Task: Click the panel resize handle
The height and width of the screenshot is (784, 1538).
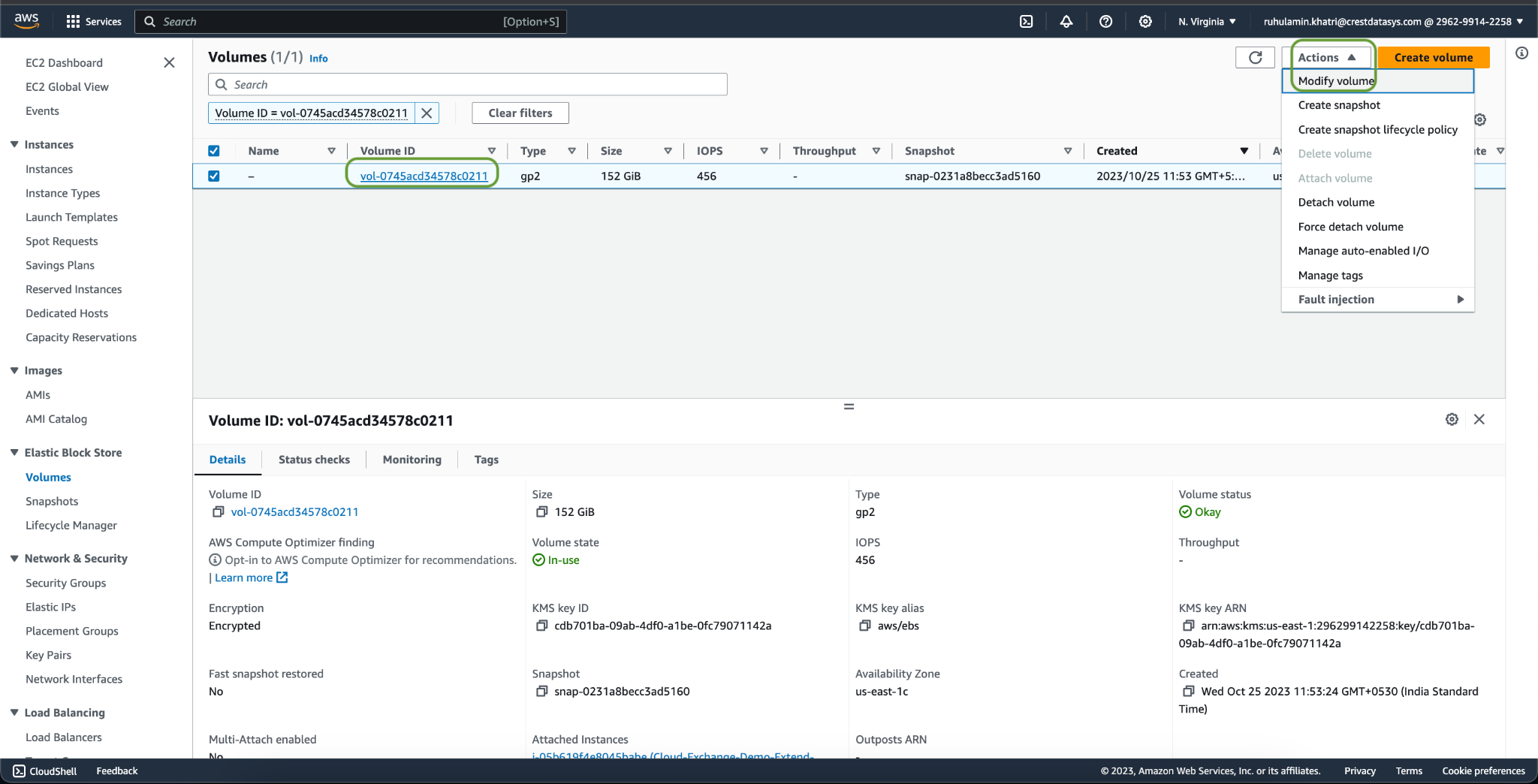Action: (x=849, y=406)
